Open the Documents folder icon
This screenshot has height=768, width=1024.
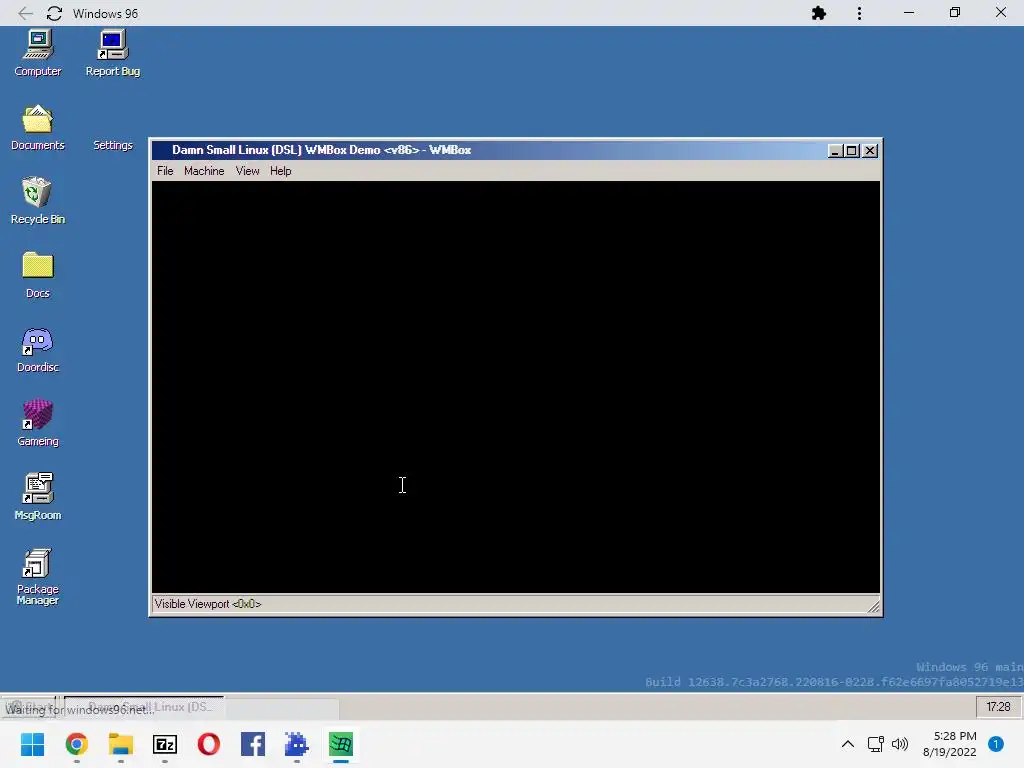[x=38, y=128]
